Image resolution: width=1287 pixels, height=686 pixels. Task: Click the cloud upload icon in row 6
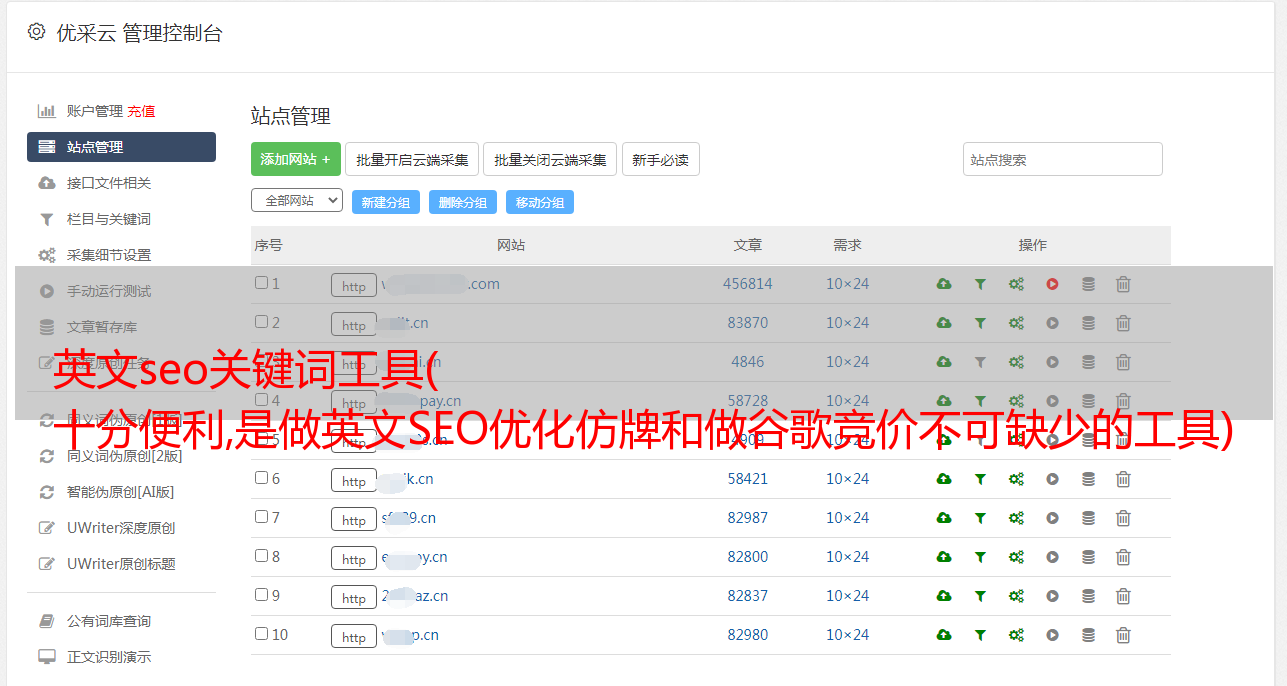click(944, 479)
